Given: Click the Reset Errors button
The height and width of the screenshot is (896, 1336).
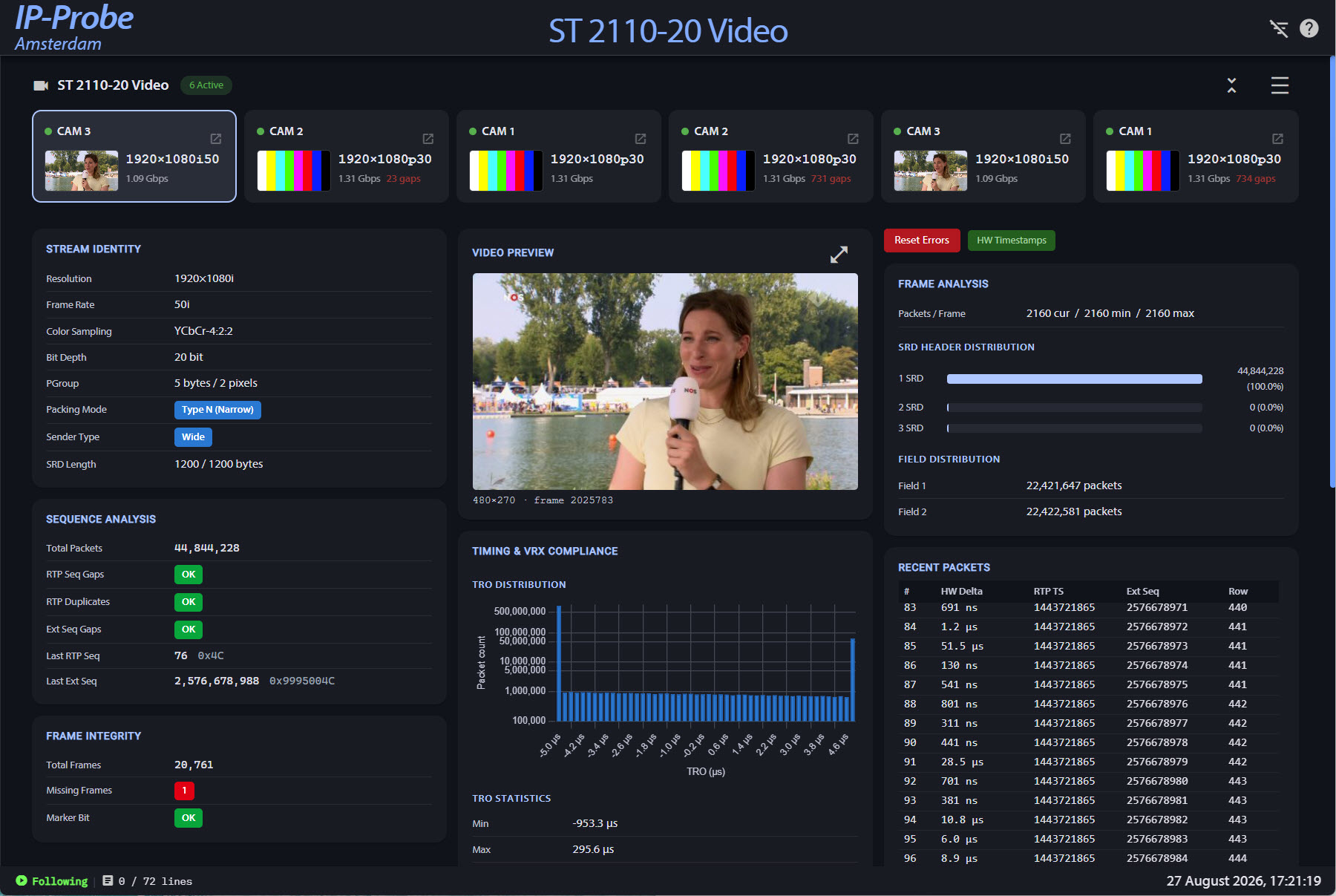Looking at the screenshot, I should tap(922, 241).
